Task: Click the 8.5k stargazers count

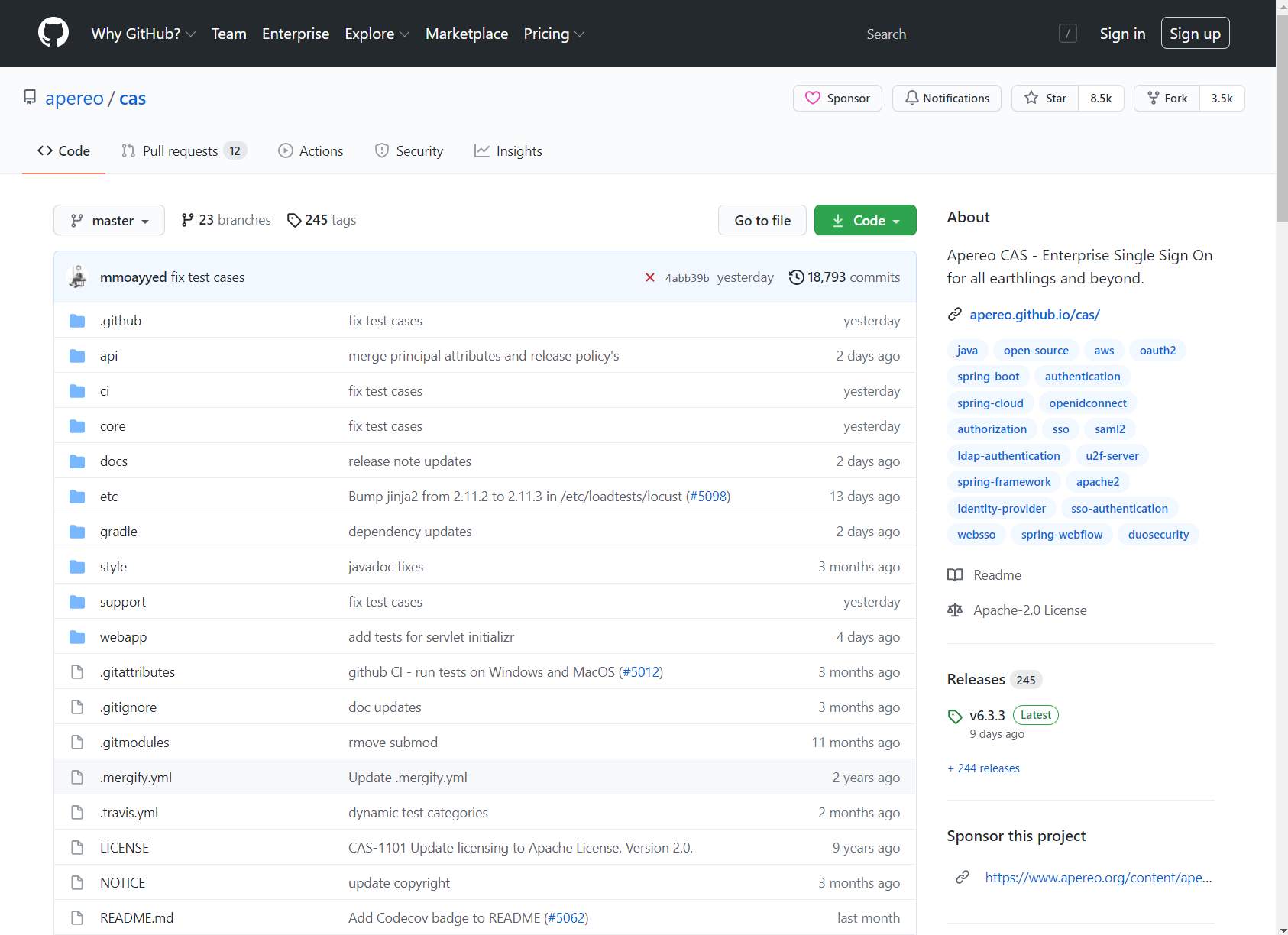Action: tap(1101, 98)
